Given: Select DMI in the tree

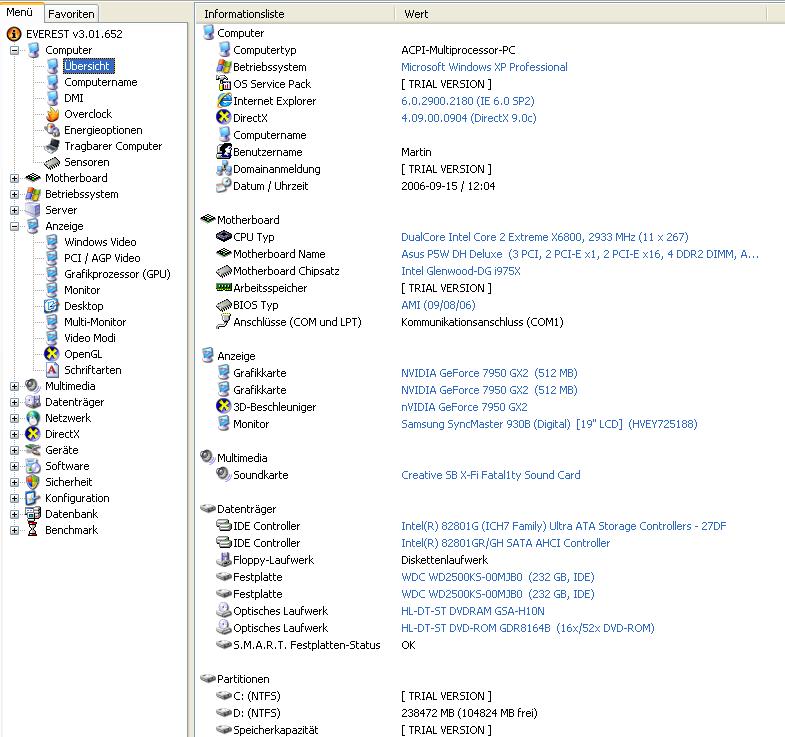Looking at the screenshot, I should coord(74,98).
